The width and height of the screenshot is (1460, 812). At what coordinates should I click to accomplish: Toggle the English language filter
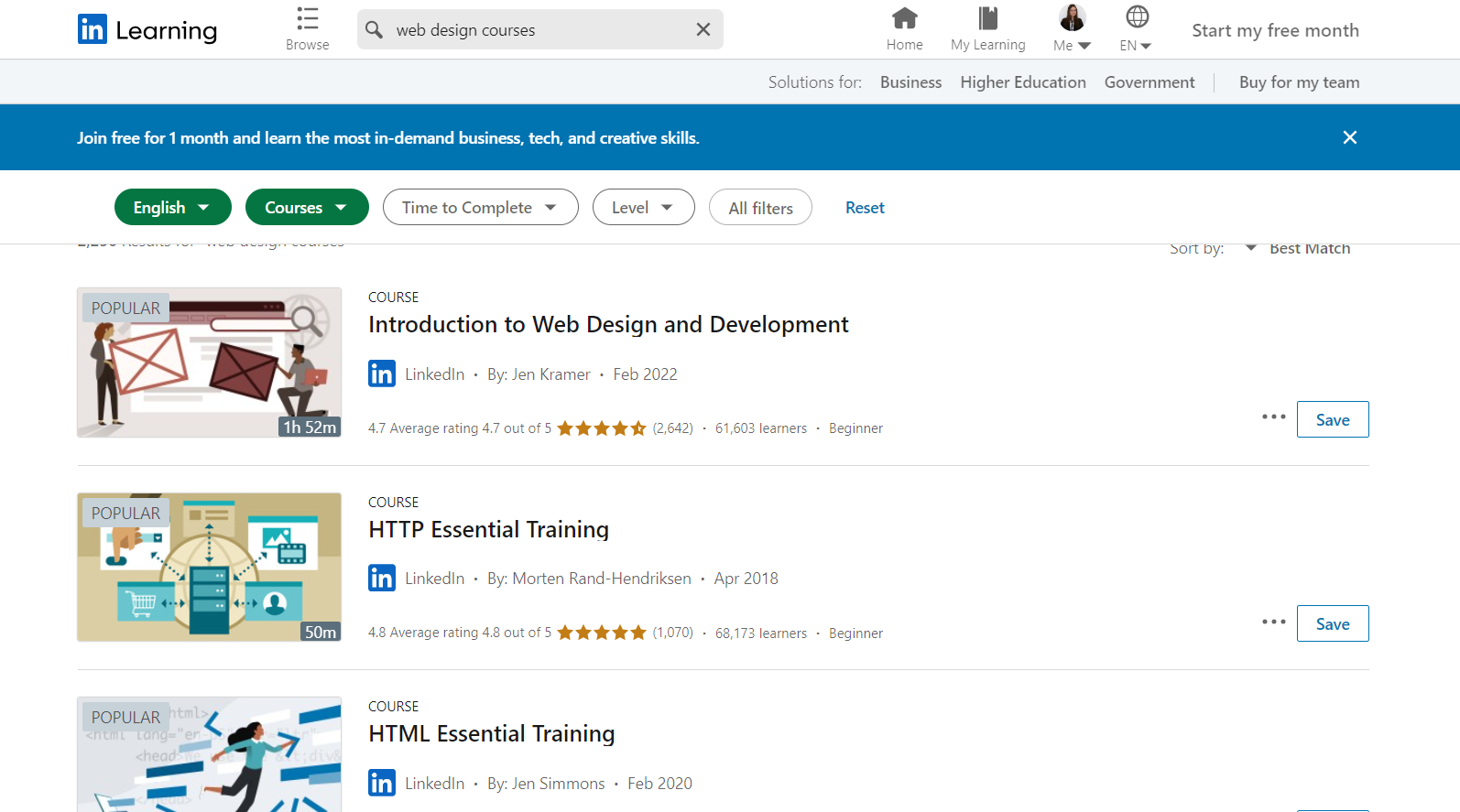click(172, 208)
